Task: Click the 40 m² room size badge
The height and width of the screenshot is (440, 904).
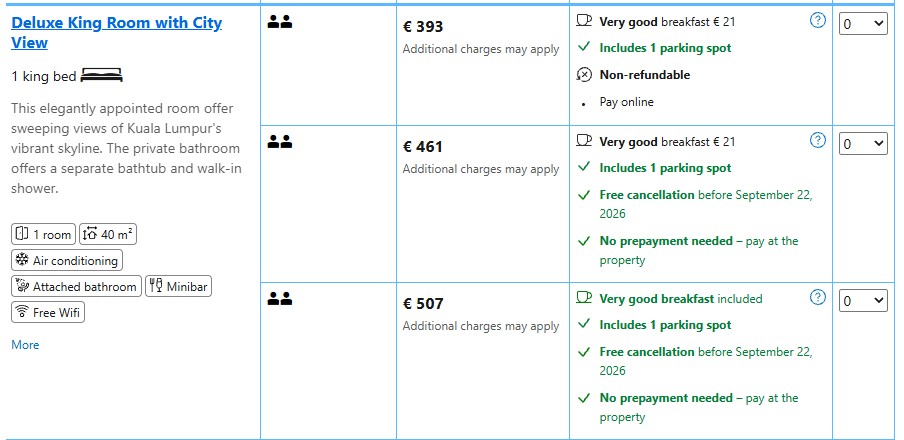Action: pyautogui.click(x=108, y=234)
